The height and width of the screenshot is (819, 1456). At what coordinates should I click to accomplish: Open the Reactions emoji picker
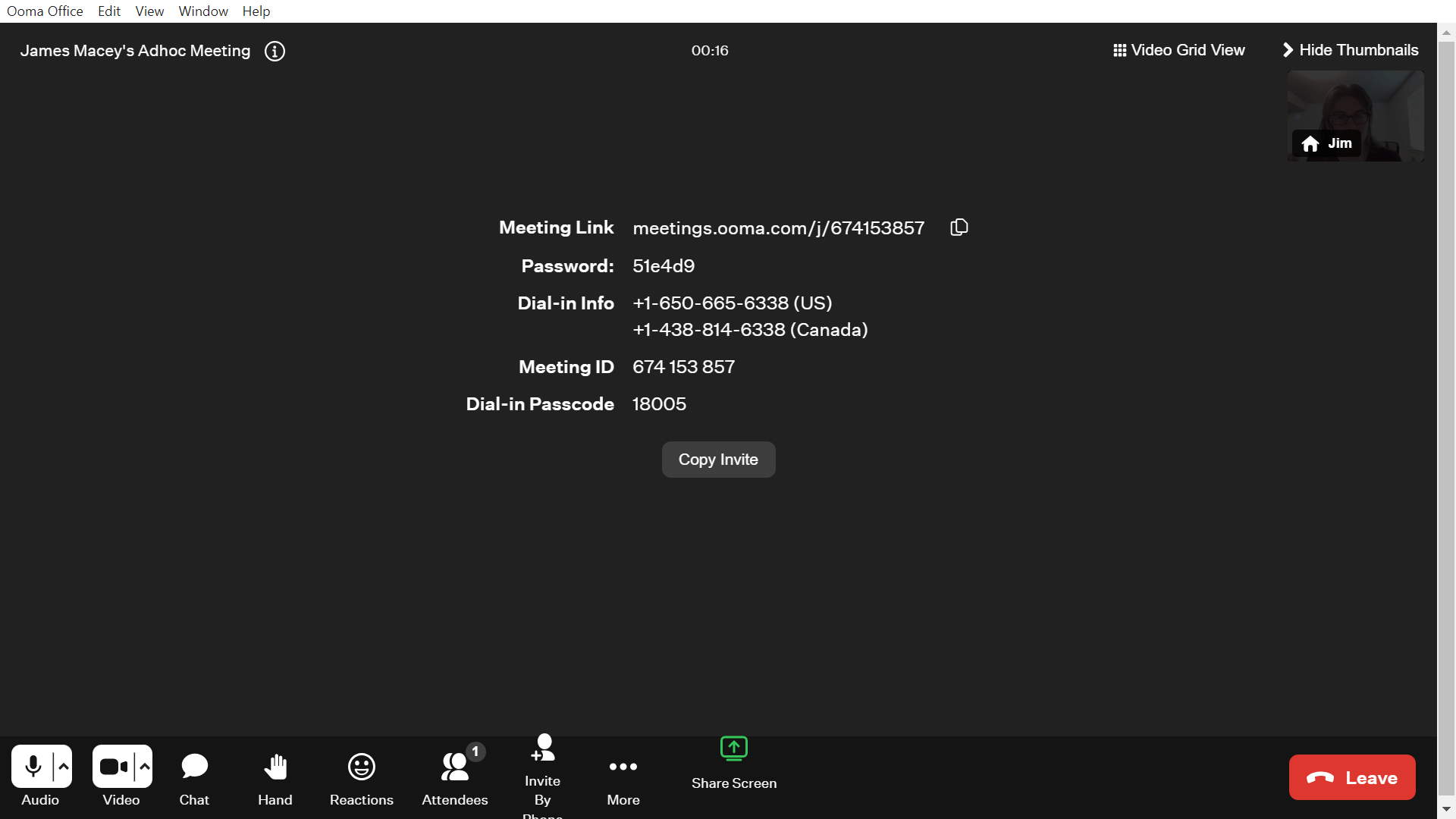pos(362,778)
